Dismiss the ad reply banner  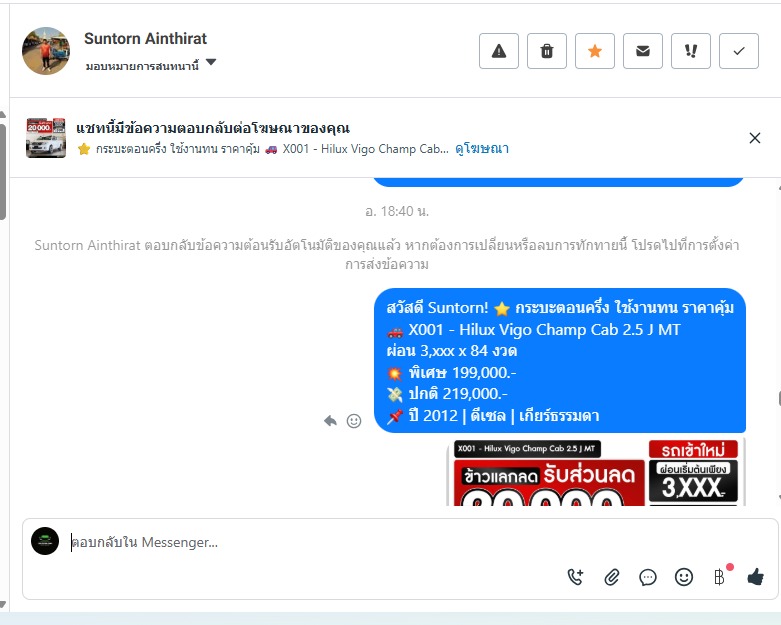click(x=755, y=138)
